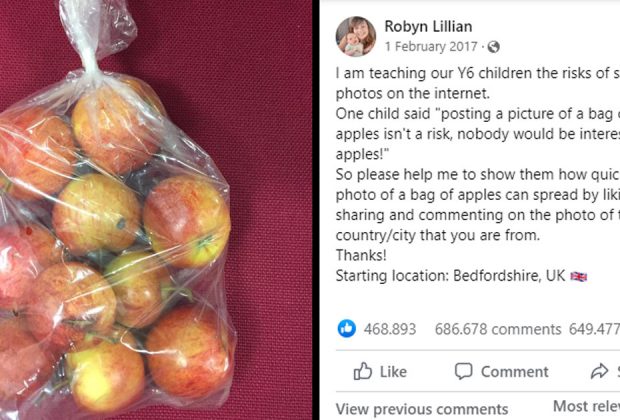Click the UK flag emoji
This screenshot has height=420, width=620.
pos(578,276)
